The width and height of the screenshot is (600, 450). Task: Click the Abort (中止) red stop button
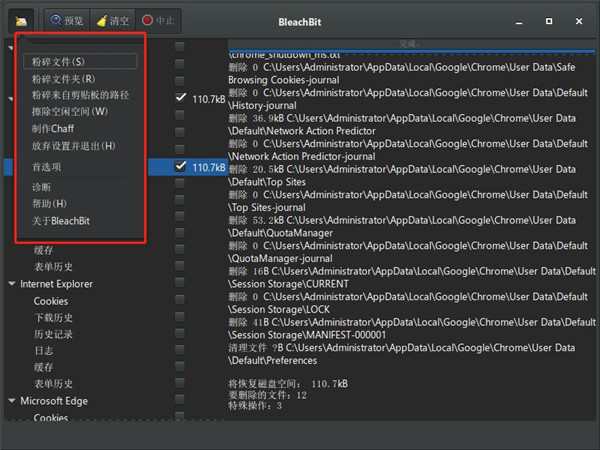pyautogui.click(x=158, y=21)
